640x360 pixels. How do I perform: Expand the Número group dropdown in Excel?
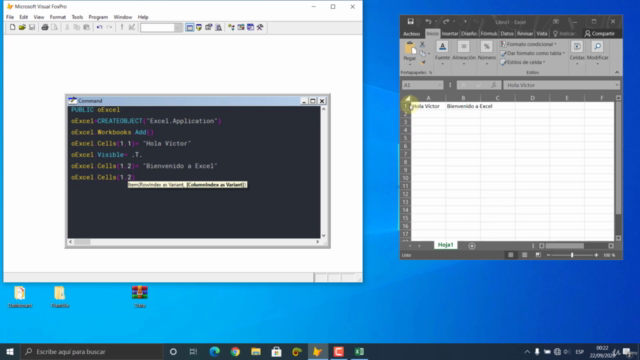[x=487, y=53]
